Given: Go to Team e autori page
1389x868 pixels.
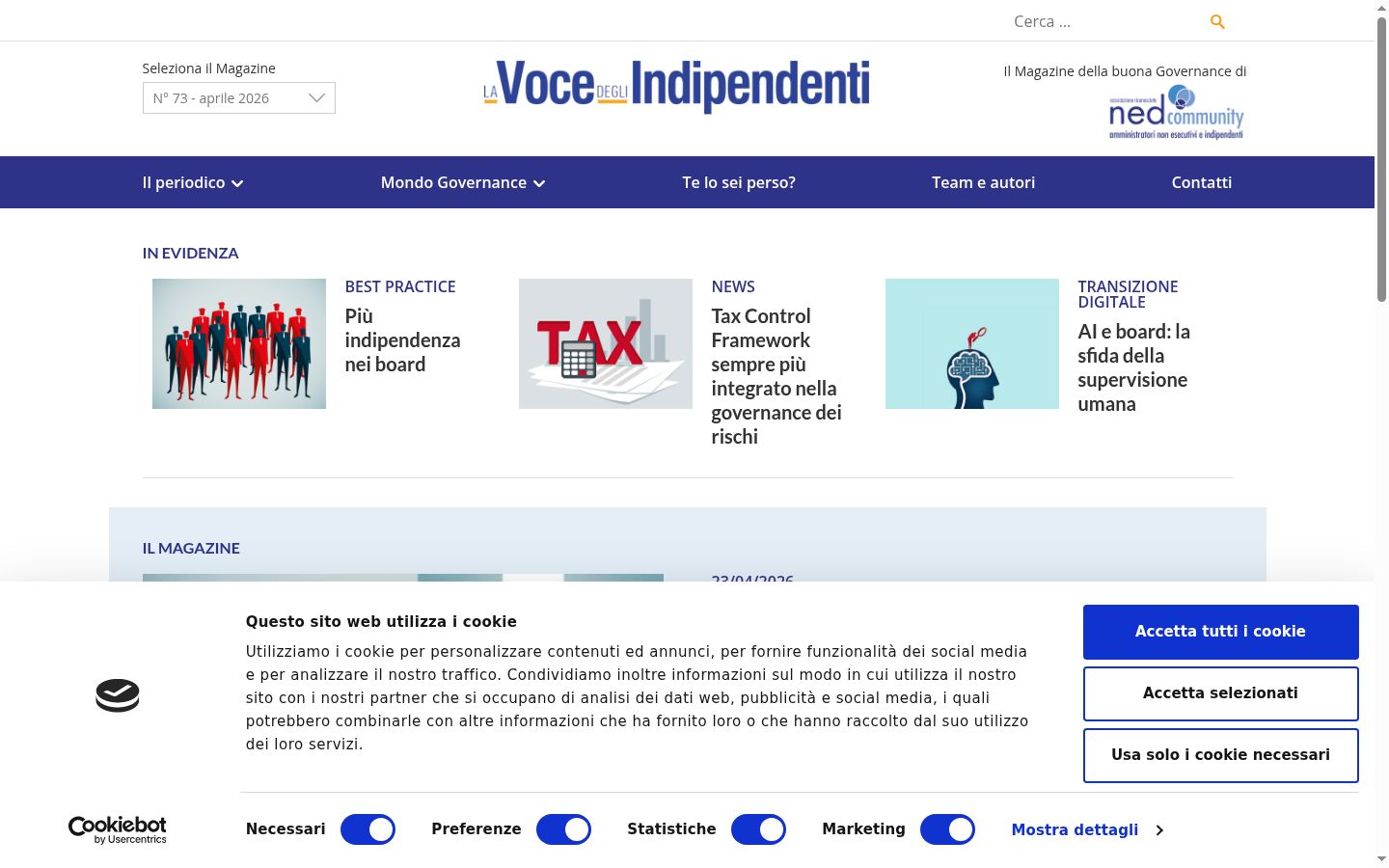Looking at the screenshot, I should pyautogui.click(x=983, y=182).
